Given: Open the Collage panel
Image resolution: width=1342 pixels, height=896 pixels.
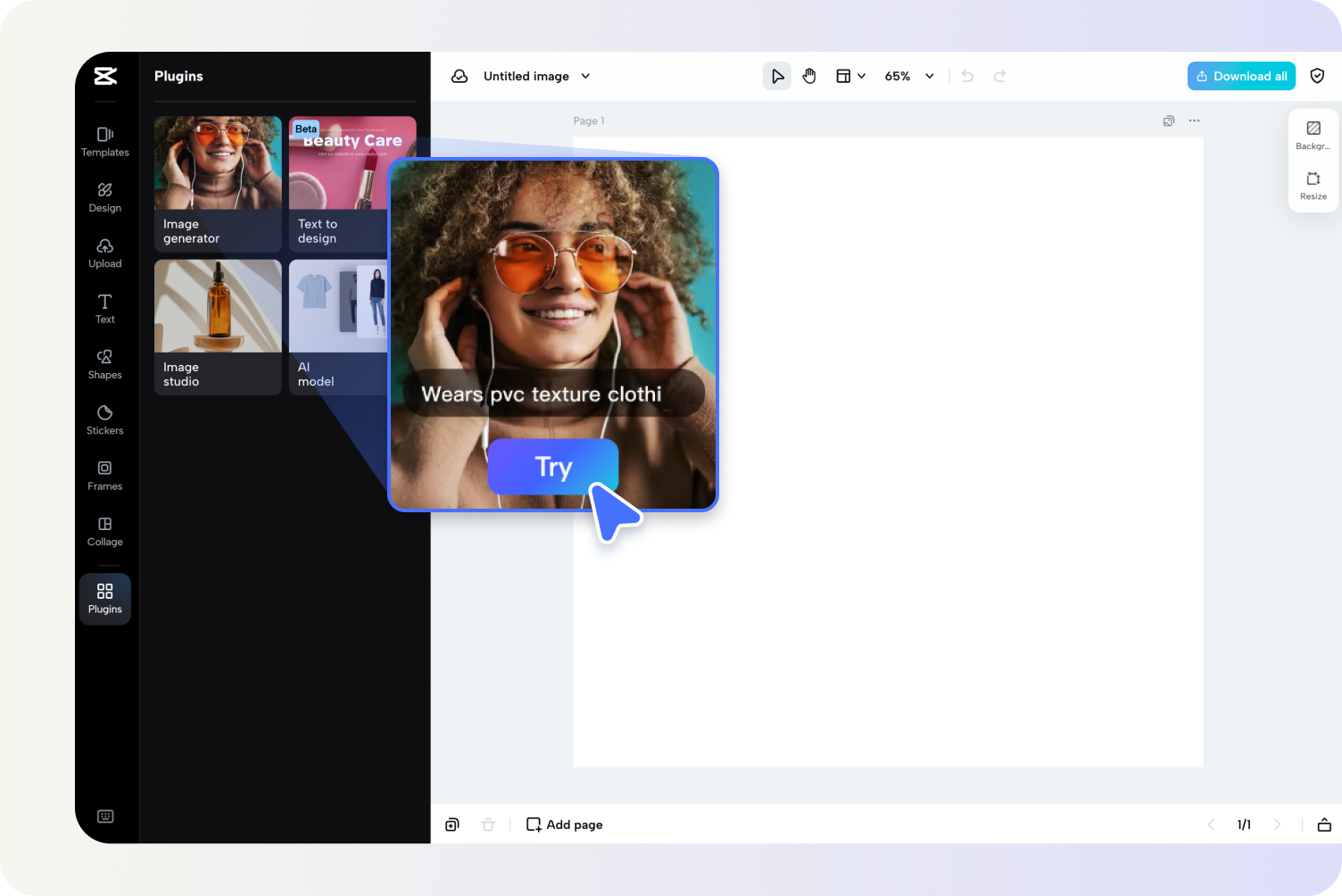Looking at the screenshot, I should 104,531.
